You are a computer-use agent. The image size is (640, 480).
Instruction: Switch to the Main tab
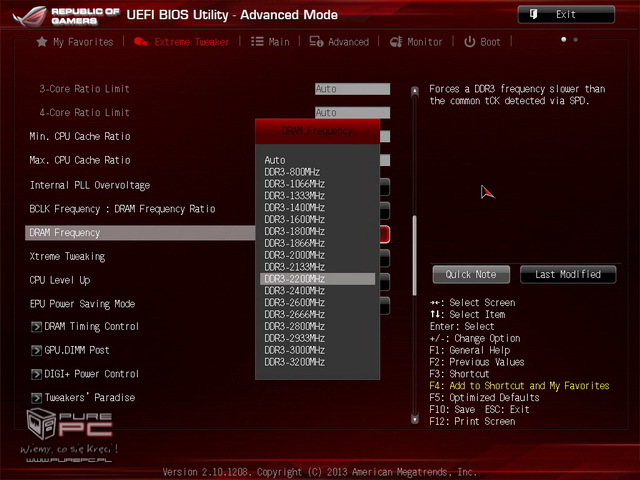coord(270,42)
